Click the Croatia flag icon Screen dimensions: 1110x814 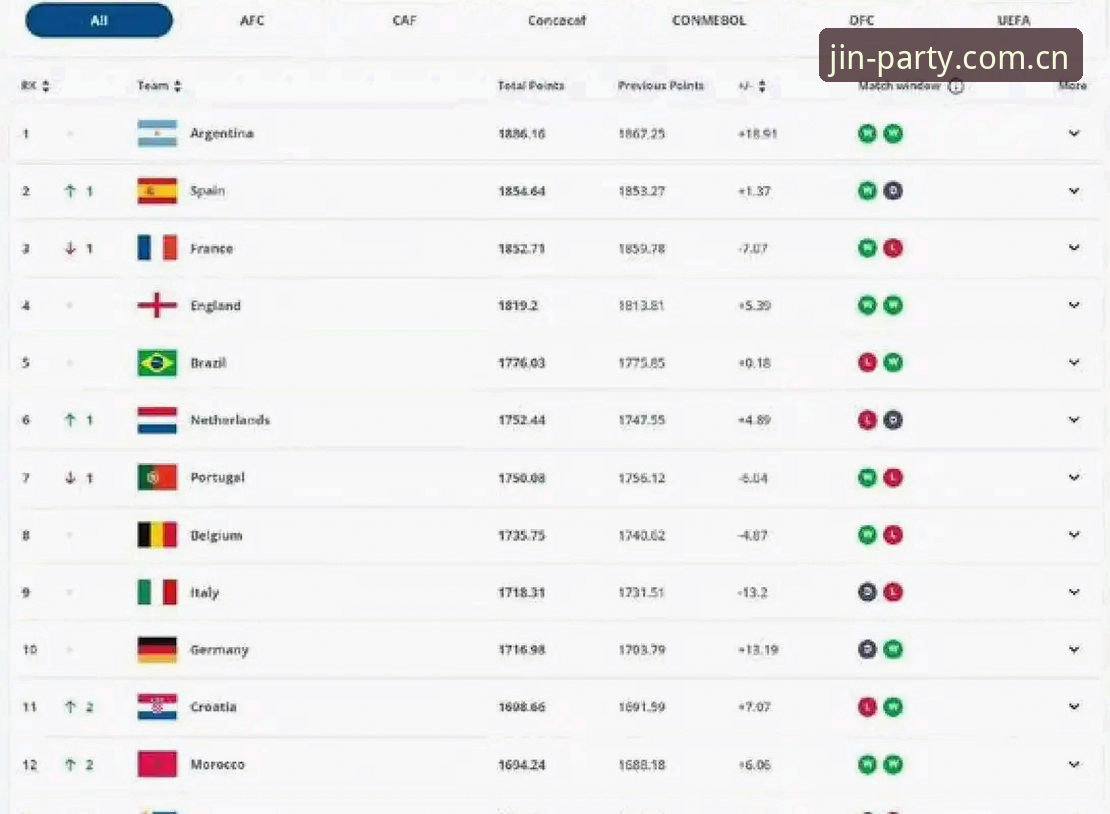(157, 706)
